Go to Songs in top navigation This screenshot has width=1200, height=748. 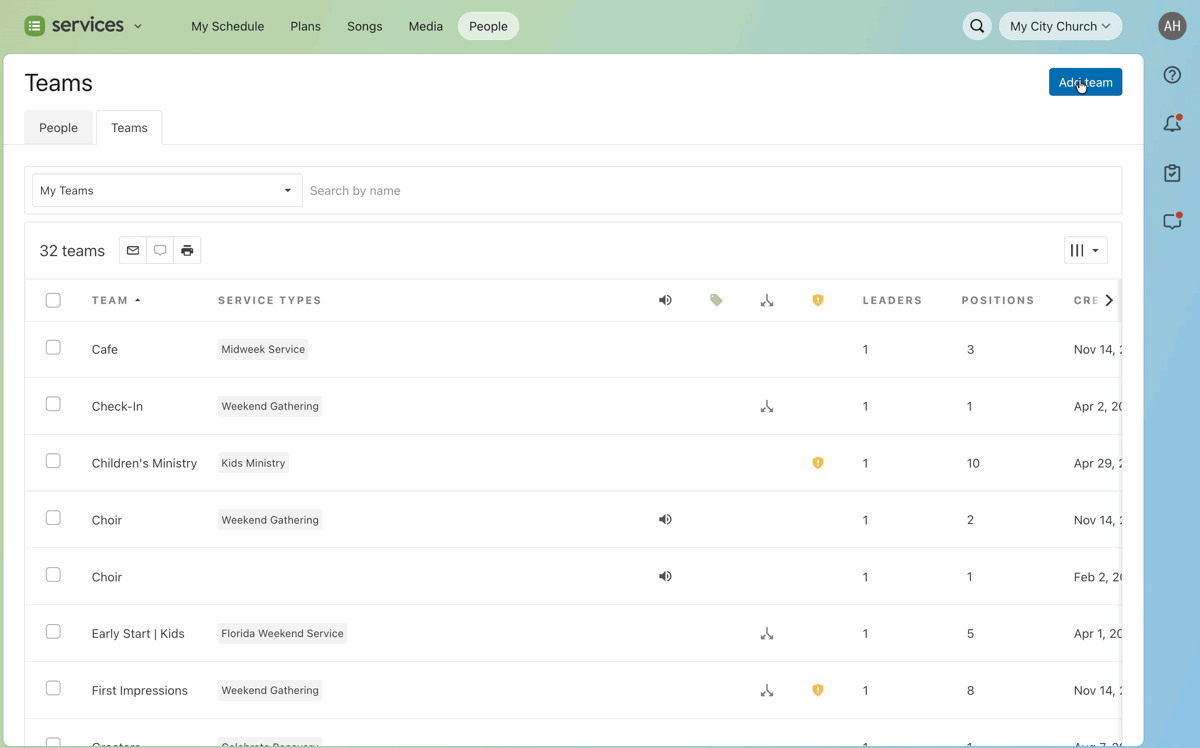tap(364, 26)
